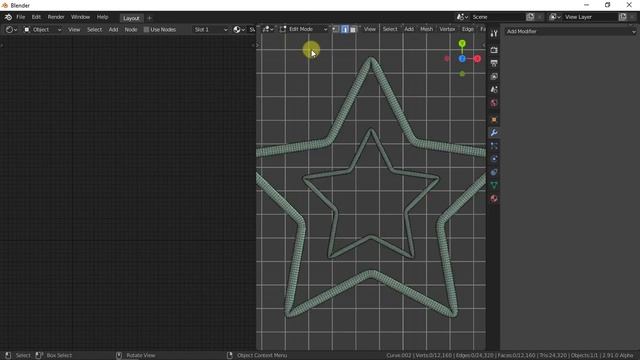Open the view layer browse dropdown icon
The height and width of the screenshot is (360, 640).
point(555,17)
